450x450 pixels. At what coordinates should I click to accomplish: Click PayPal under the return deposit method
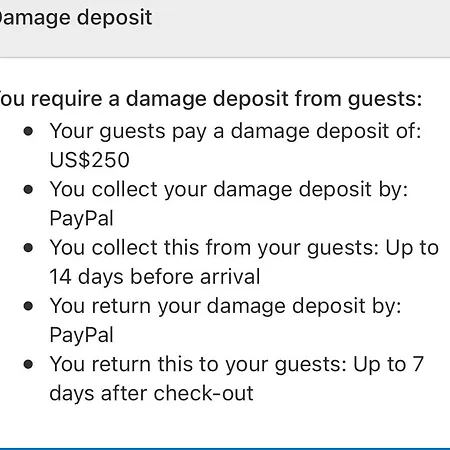click(81, 335)
